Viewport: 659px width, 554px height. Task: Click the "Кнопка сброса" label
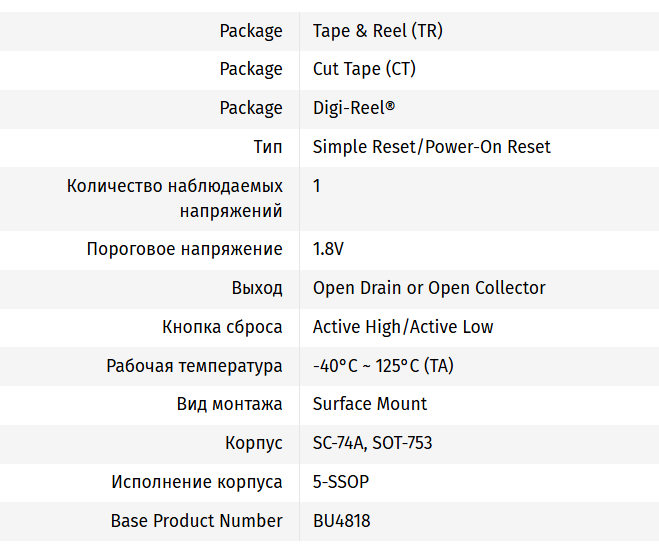[x=222, y=327]
